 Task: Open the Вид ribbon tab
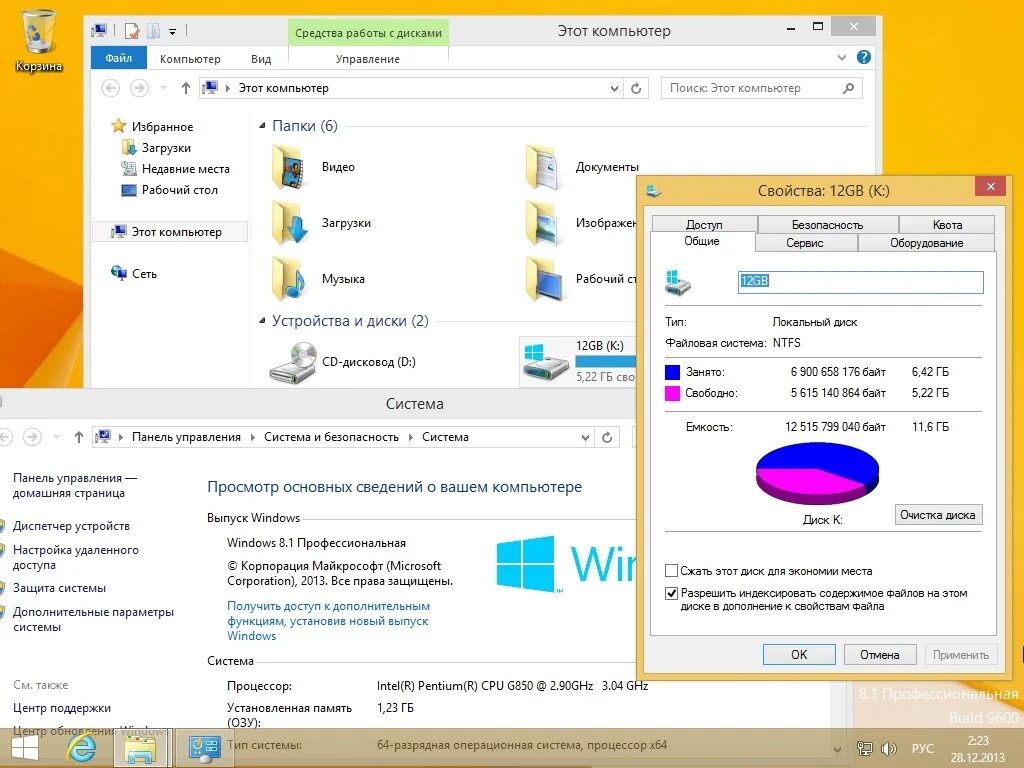261,59
